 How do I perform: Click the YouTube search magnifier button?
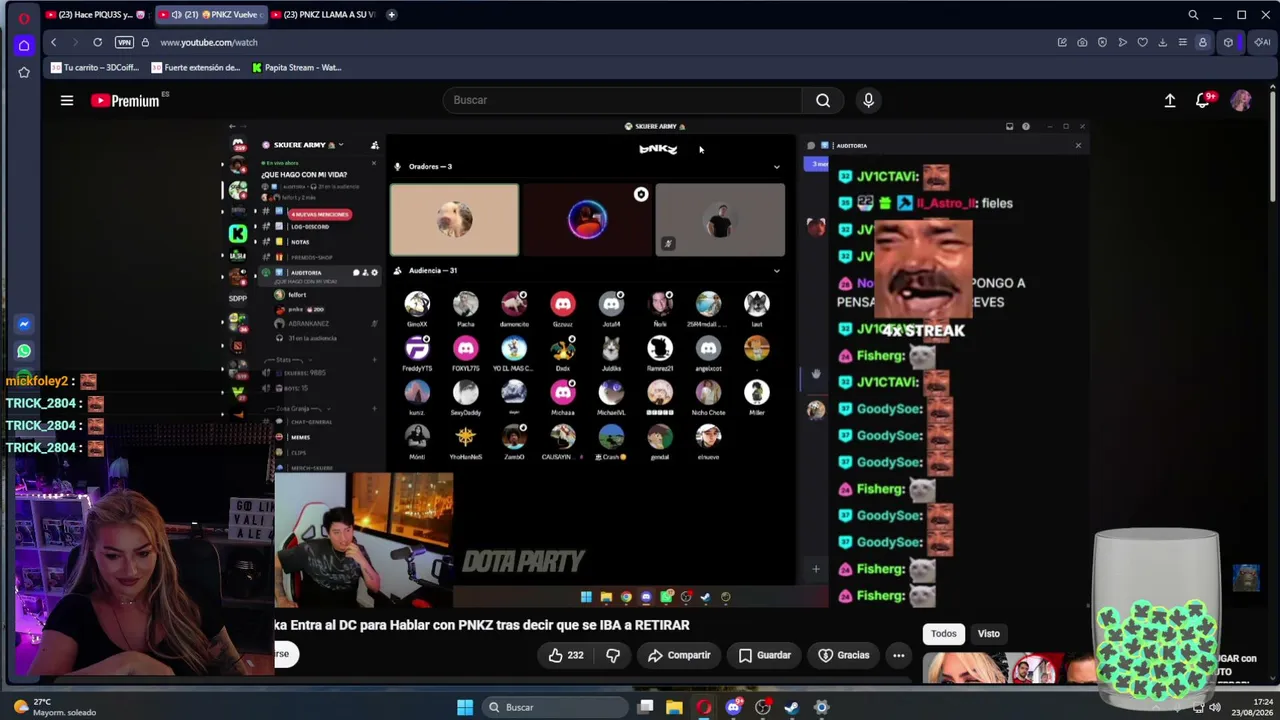click(823, 100)
